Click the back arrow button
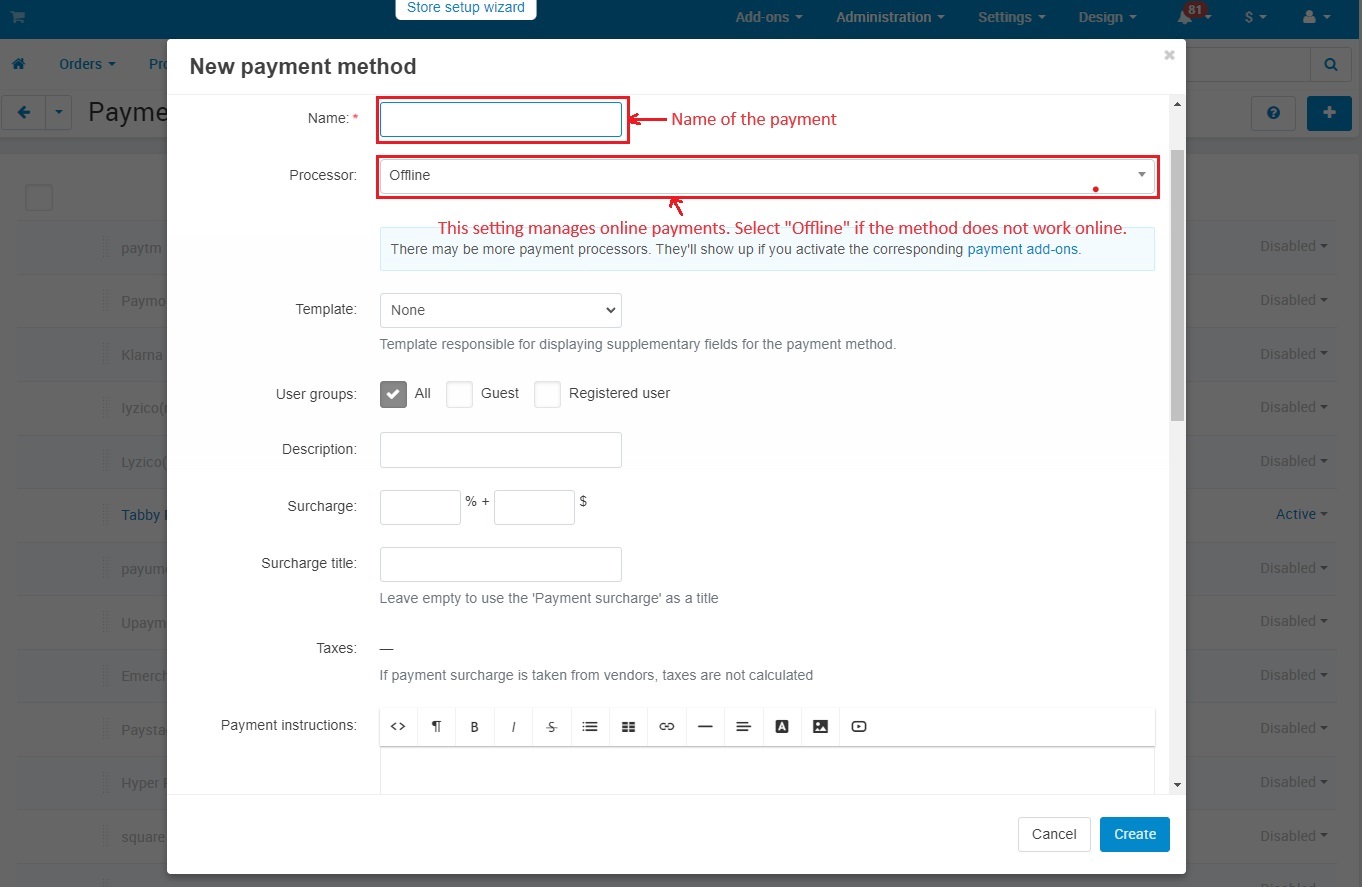 (24, 113)
